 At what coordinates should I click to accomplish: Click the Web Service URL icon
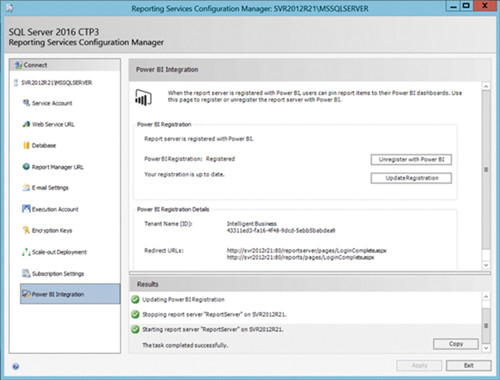[x=26, y=124]
